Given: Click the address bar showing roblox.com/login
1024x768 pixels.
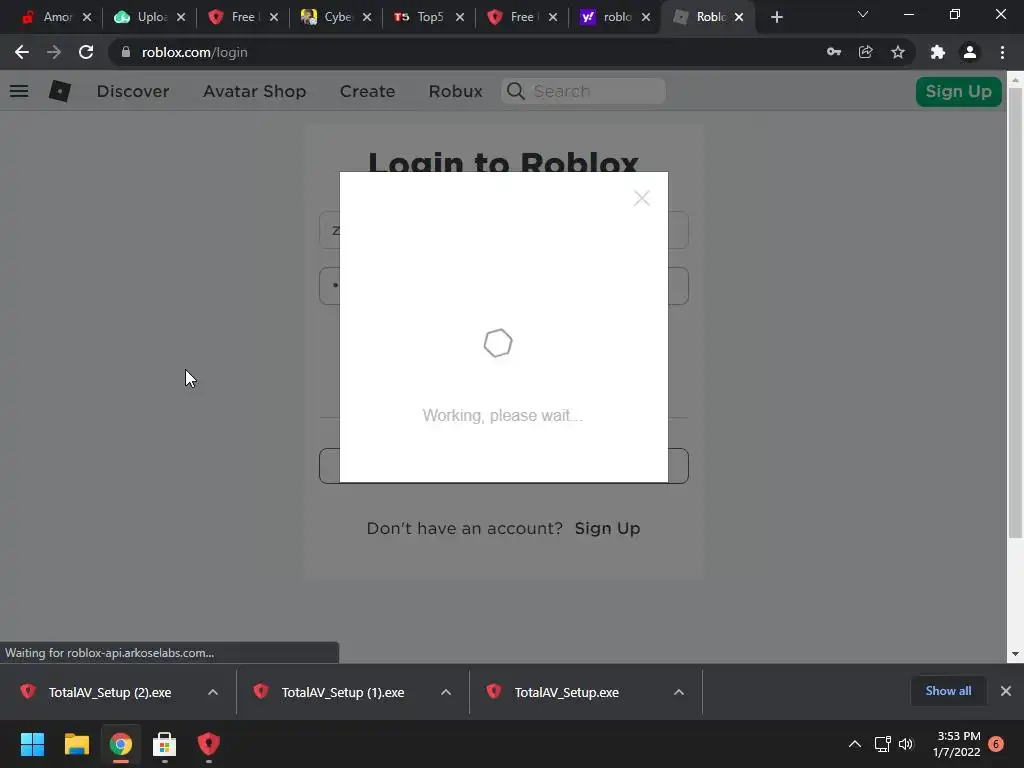Looking at the screenshot, I should [457, 52].
